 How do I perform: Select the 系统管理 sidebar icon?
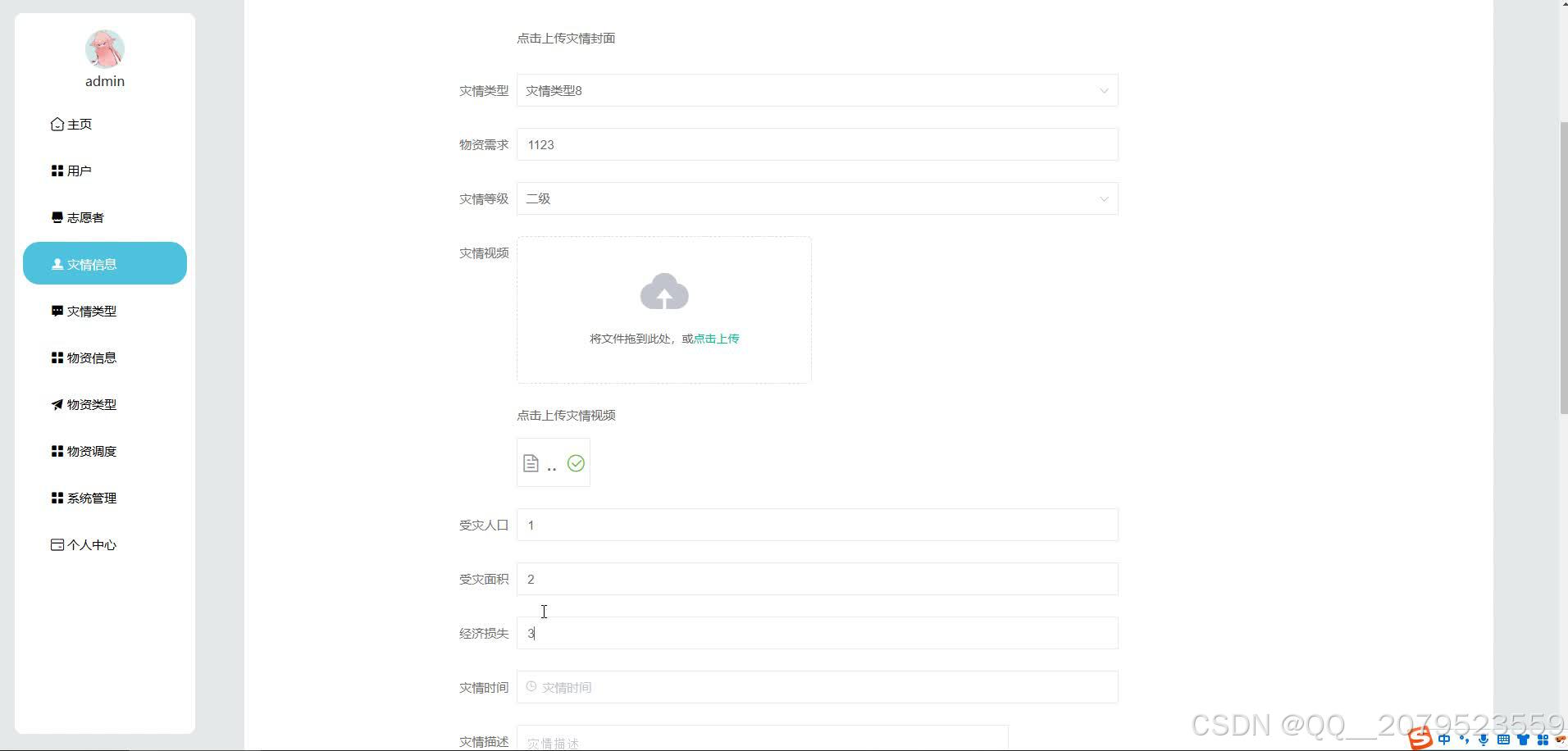pos(56,497)
